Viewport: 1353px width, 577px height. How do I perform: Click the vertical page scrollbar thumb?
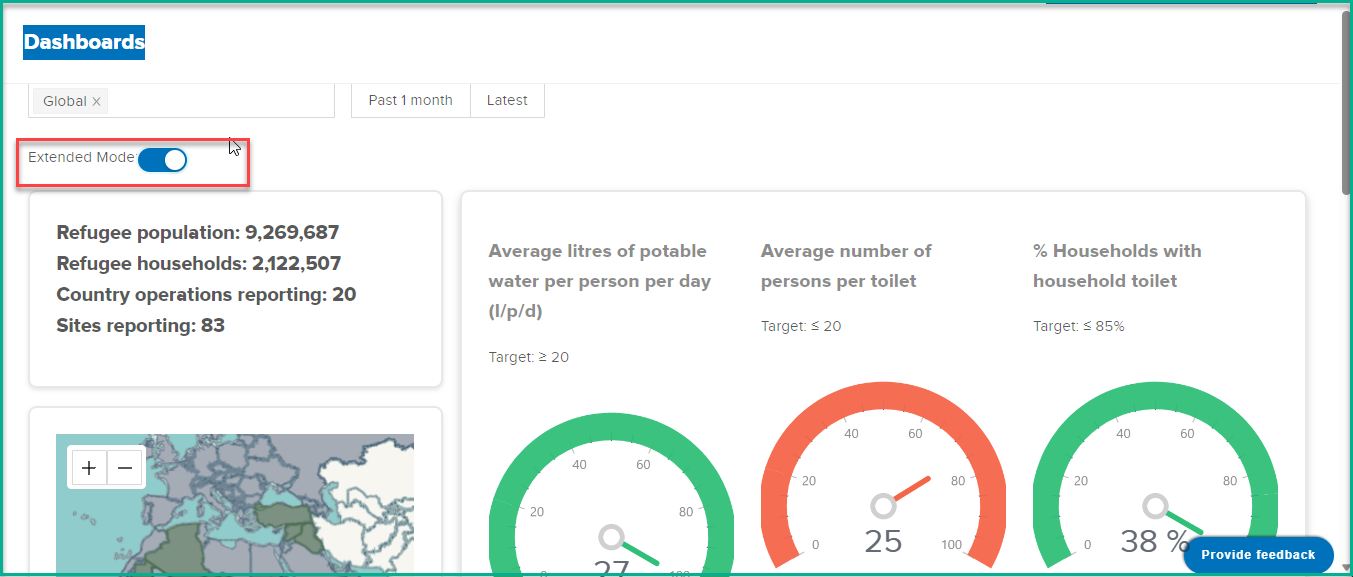[x=1346, y=103]
